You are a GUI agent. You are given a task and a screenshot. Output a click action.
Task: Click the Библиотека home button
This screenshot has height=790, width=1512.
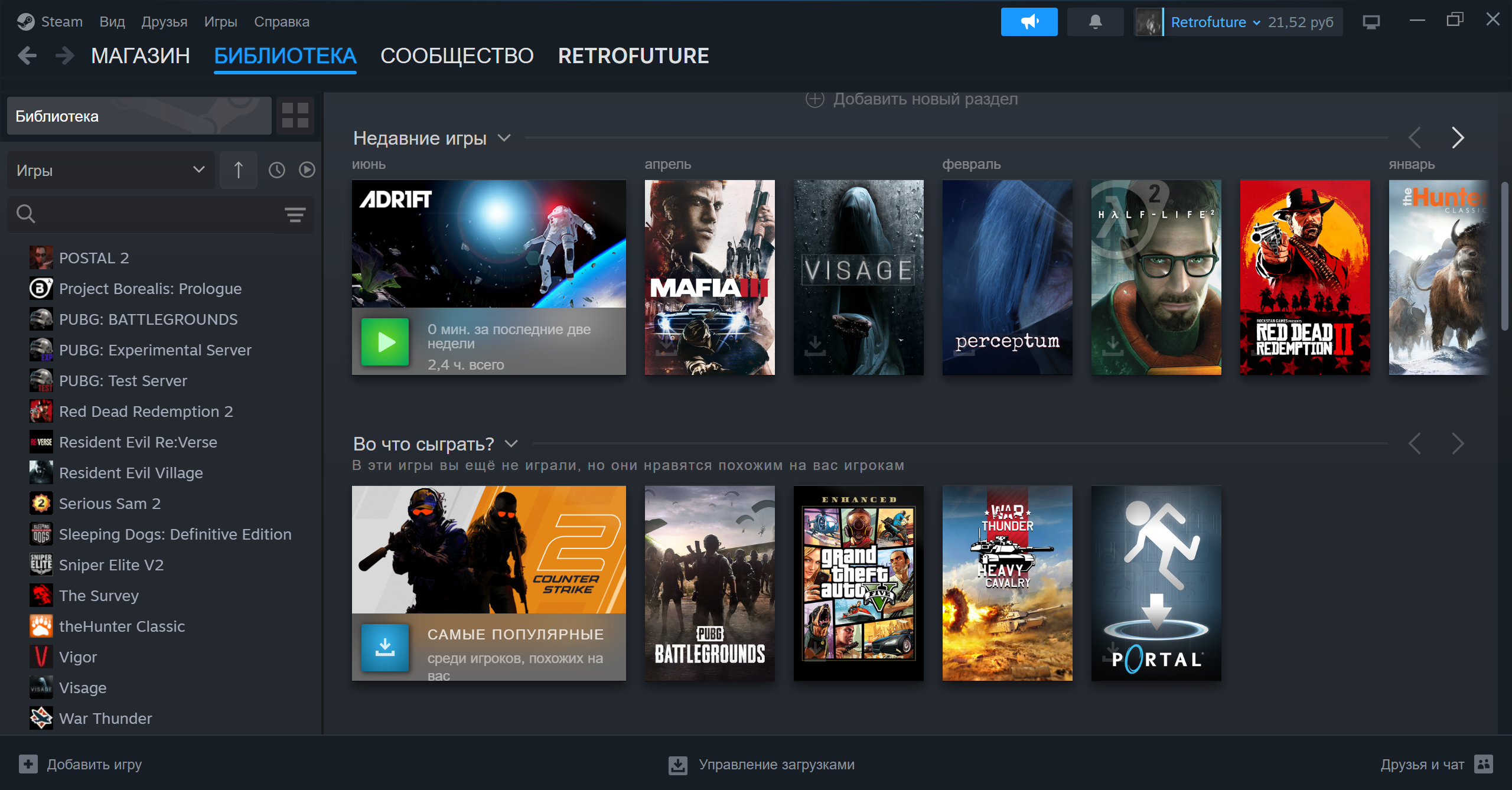click(139, 116)
